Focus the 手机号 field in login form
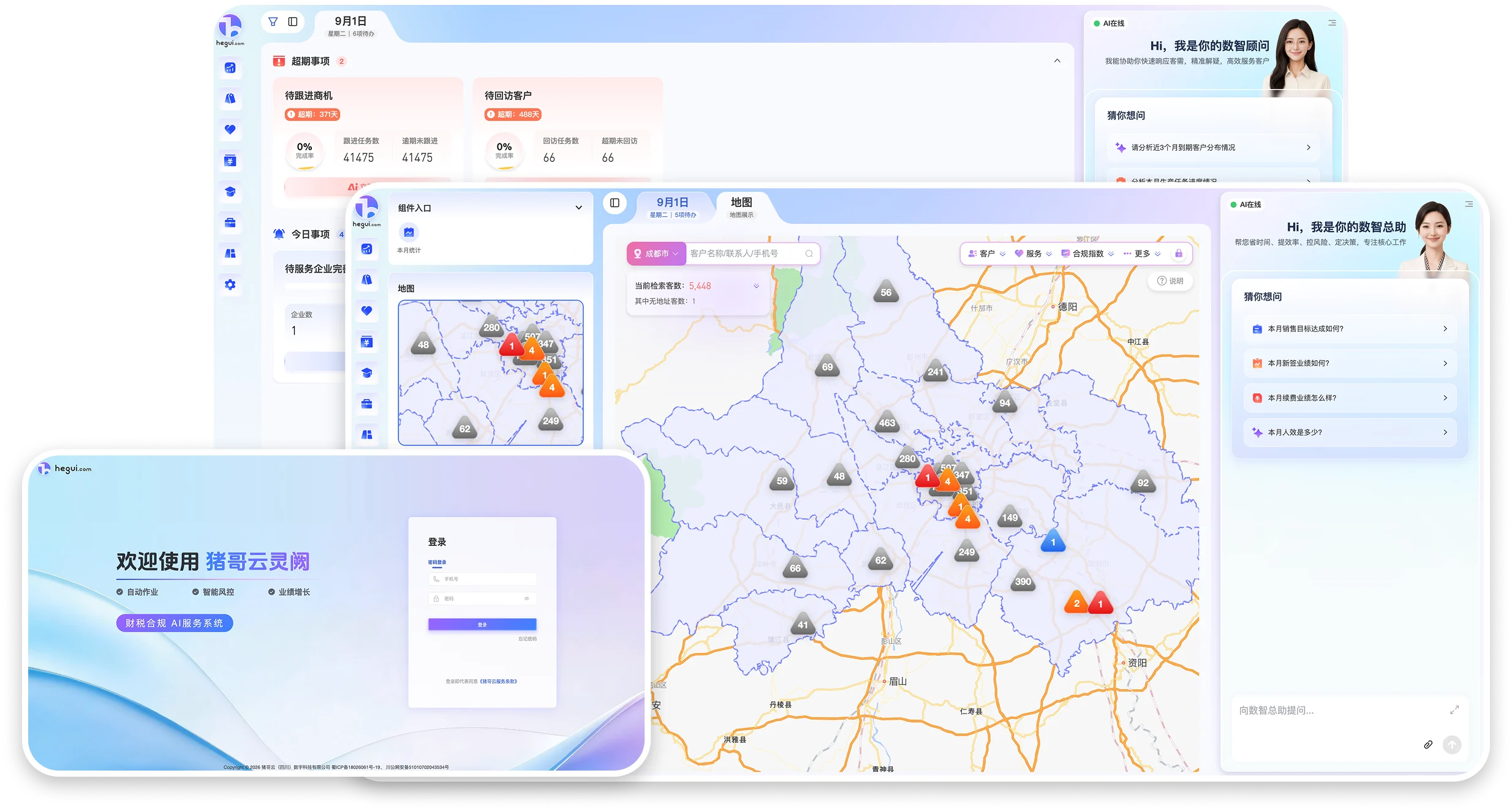 pyautogui.click(x=482, y=579)
